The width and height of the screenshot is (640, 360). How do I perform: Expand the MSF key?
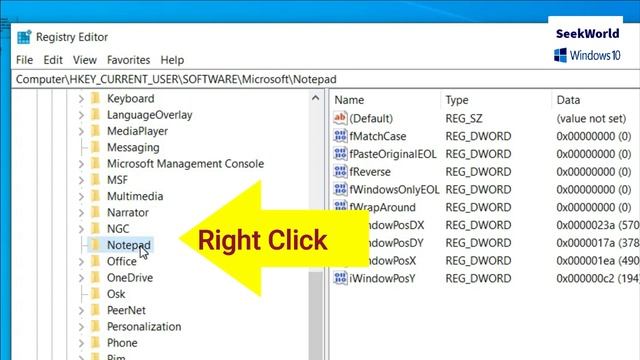coord(81,180)
